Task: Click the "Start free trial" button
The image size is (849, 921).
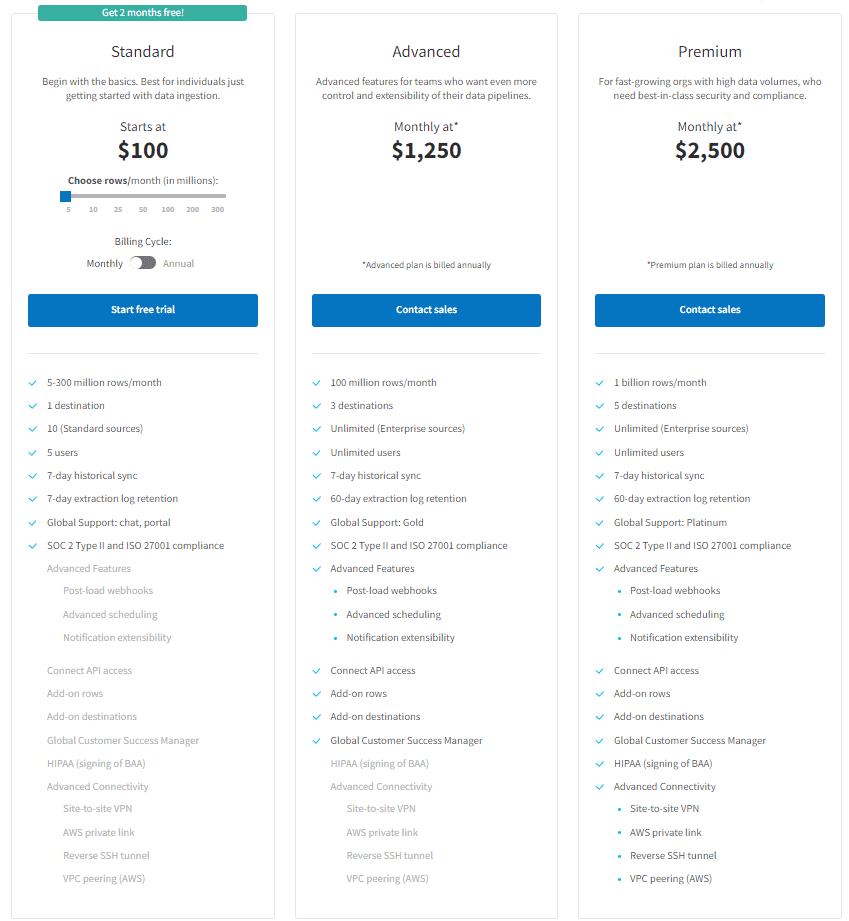Action: pos(142,310)
